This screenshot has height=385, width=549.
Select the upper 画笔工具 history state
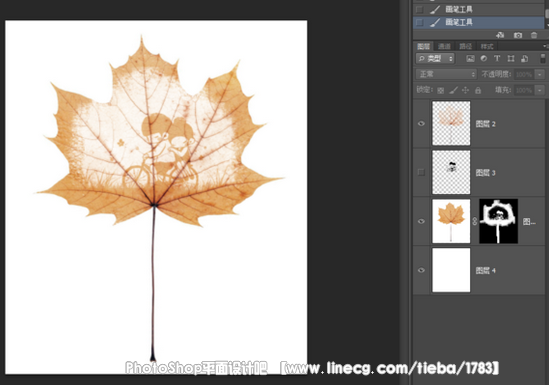click(x=479, y=10)
